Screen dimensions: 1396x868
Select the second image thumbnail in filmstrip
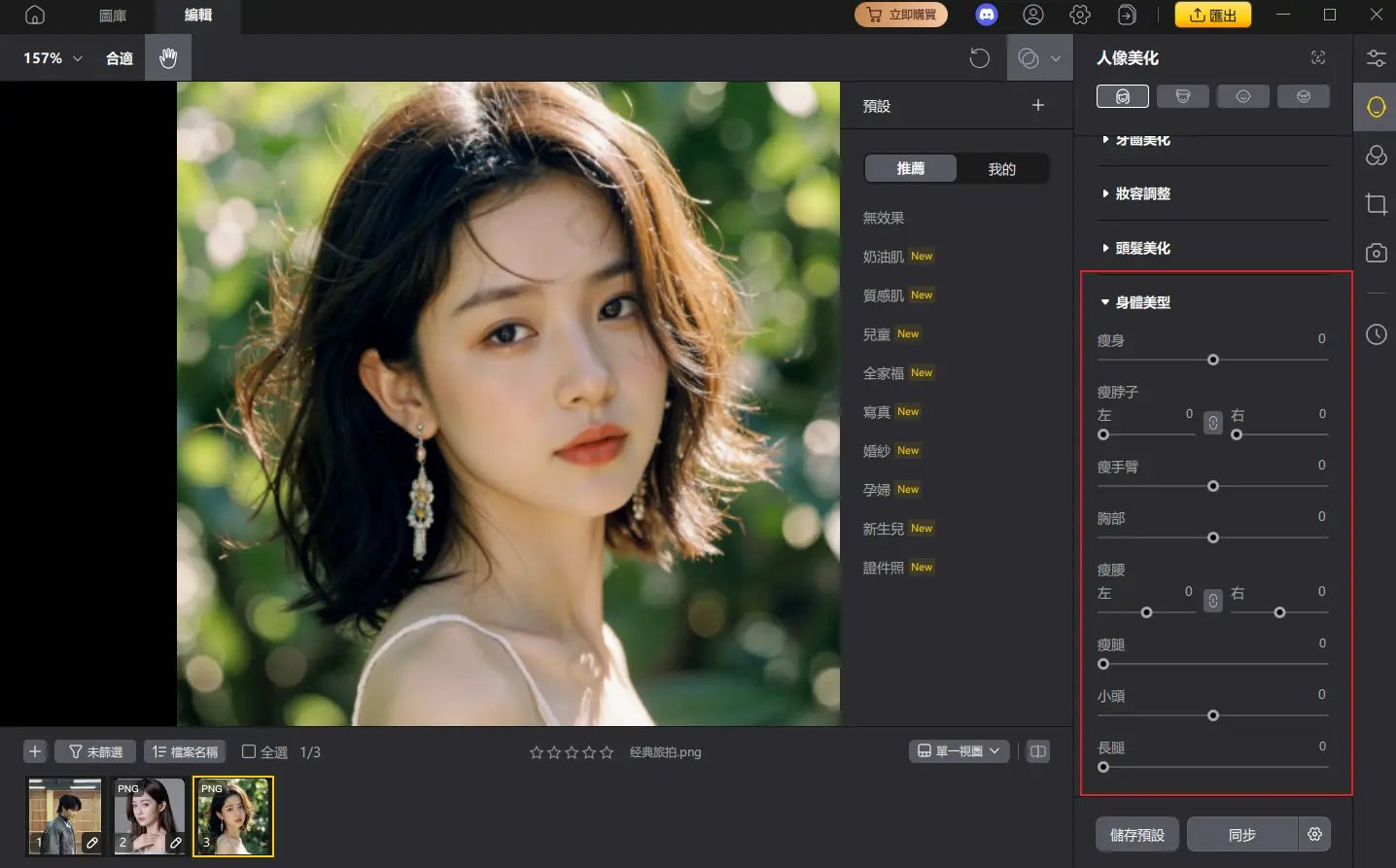click(148, 816)
